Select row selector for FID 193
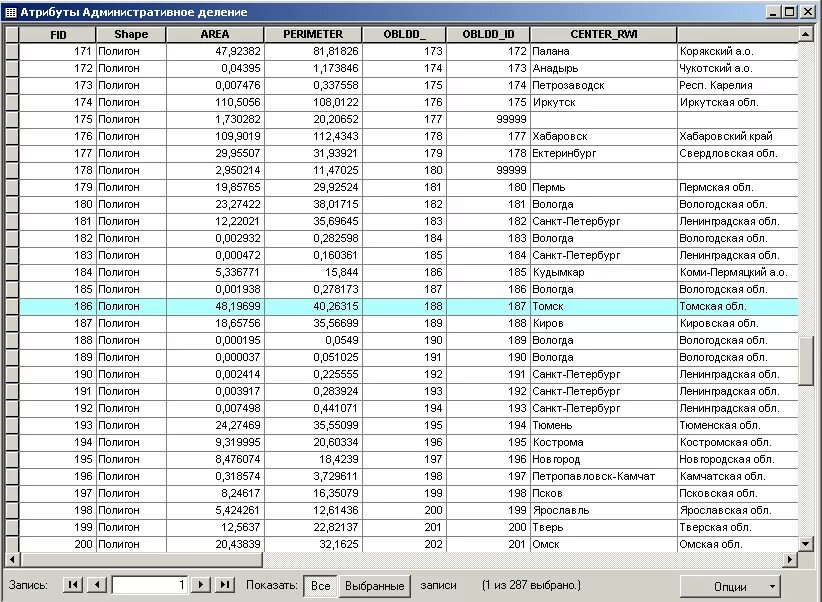822x602 pixels. 12,425
